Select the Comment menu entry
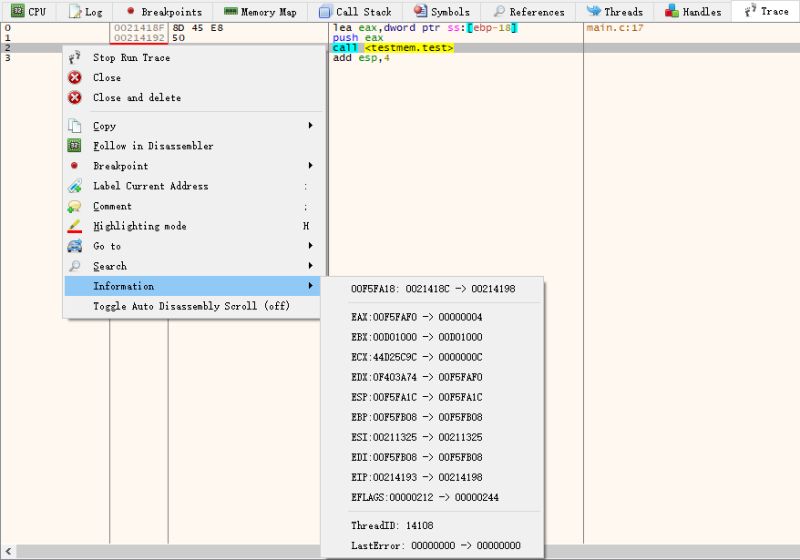 [x=193, y=206]
